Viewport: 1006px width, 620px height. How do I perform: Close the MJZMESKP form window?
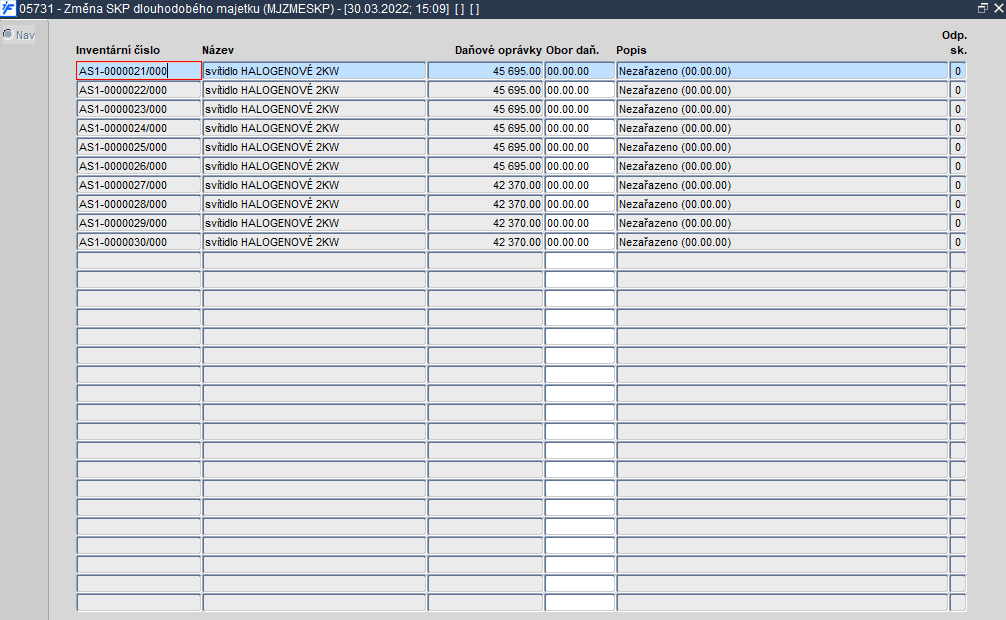click(998, 8)
